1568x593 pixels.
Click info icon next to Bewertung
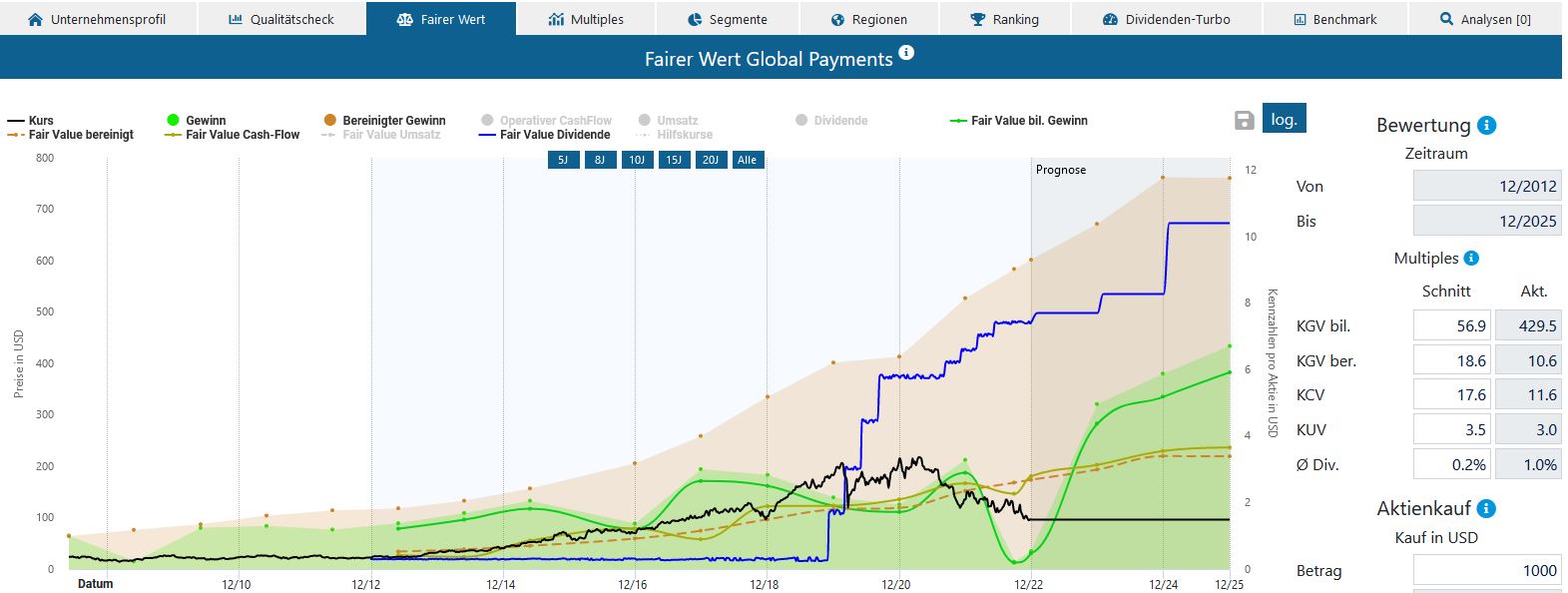(x=1486, y=125)
